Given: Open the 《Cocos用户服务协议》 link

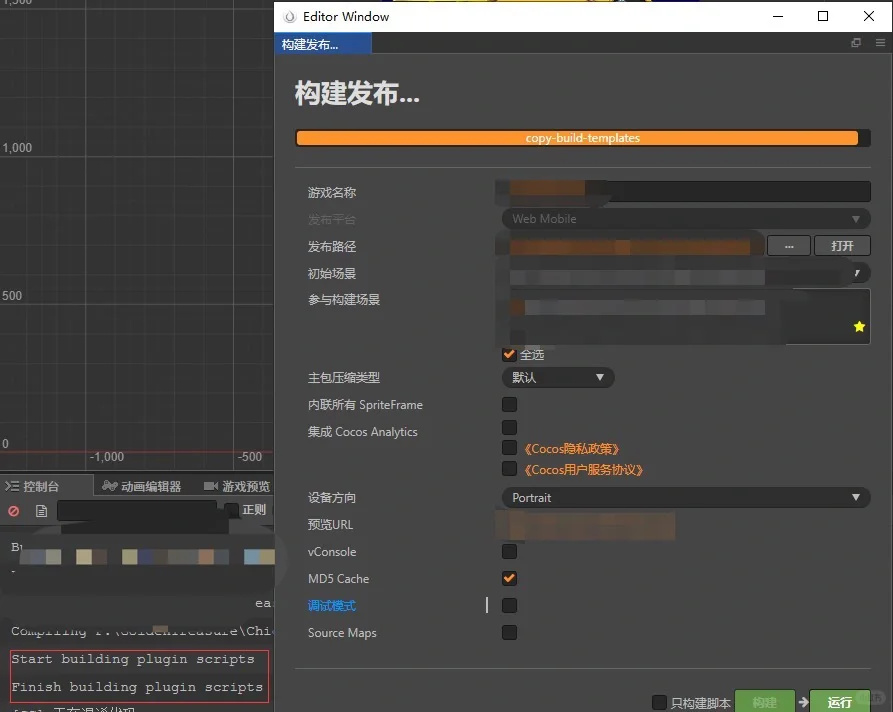Looking at the screenshot, I should [583, 470].
